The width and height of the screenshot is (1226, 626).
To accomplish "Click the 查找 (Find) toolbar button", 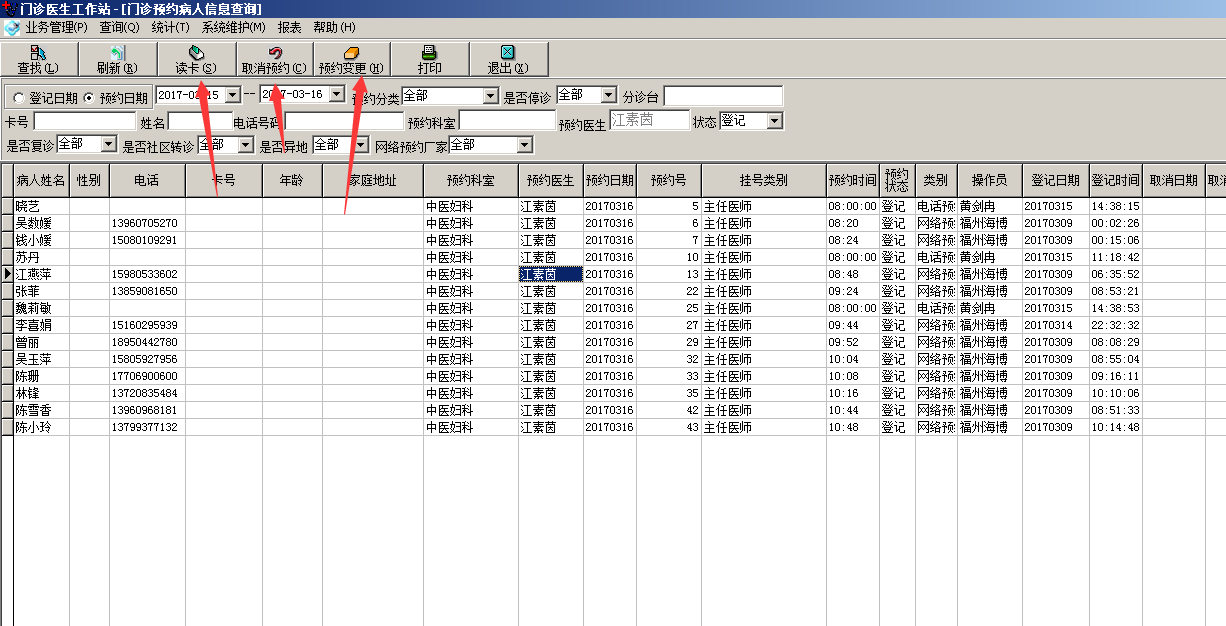I will [39, 59].
